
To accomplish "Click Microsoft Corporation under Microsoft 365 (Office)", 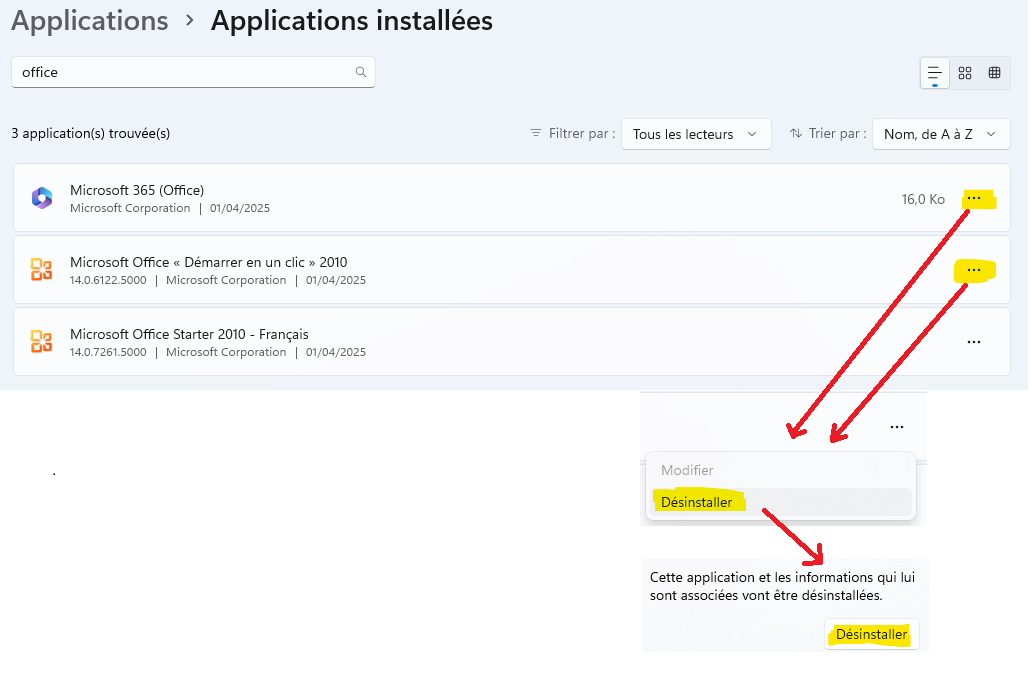I will tap(130, 208).
